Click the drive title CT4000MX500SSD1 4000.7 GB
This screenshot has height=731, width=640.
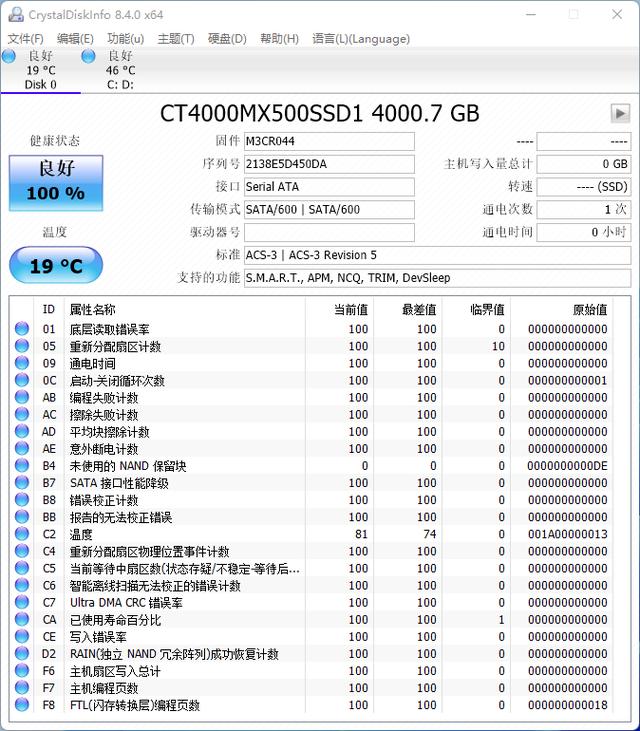320,113
